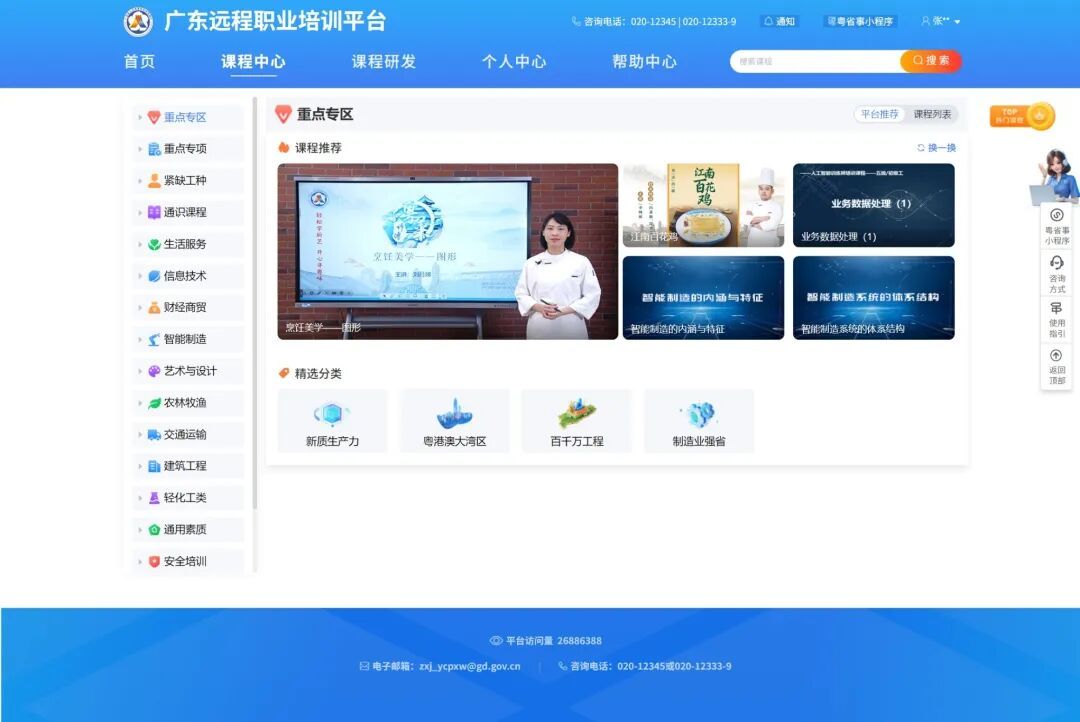Open the 粤省事小程序 sidebar icon
Screen dimensions: 1080x722
(x=1056, y=215)
